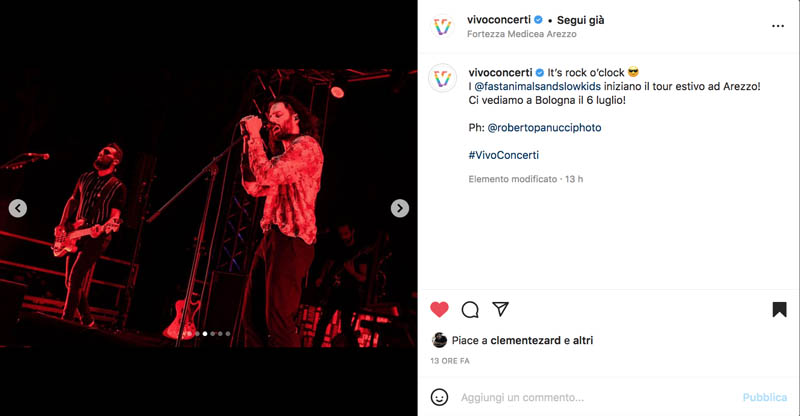Unlike the post with the red heart
The width and height of the screenshot is (800, 416).
439,309
